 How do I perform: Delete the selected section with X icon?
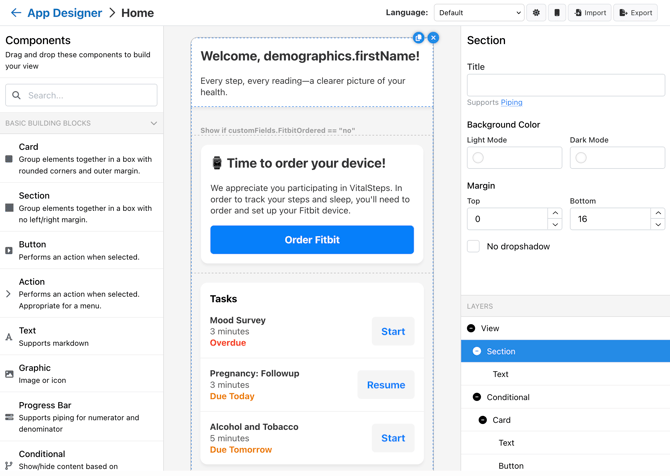coord(433,37)
